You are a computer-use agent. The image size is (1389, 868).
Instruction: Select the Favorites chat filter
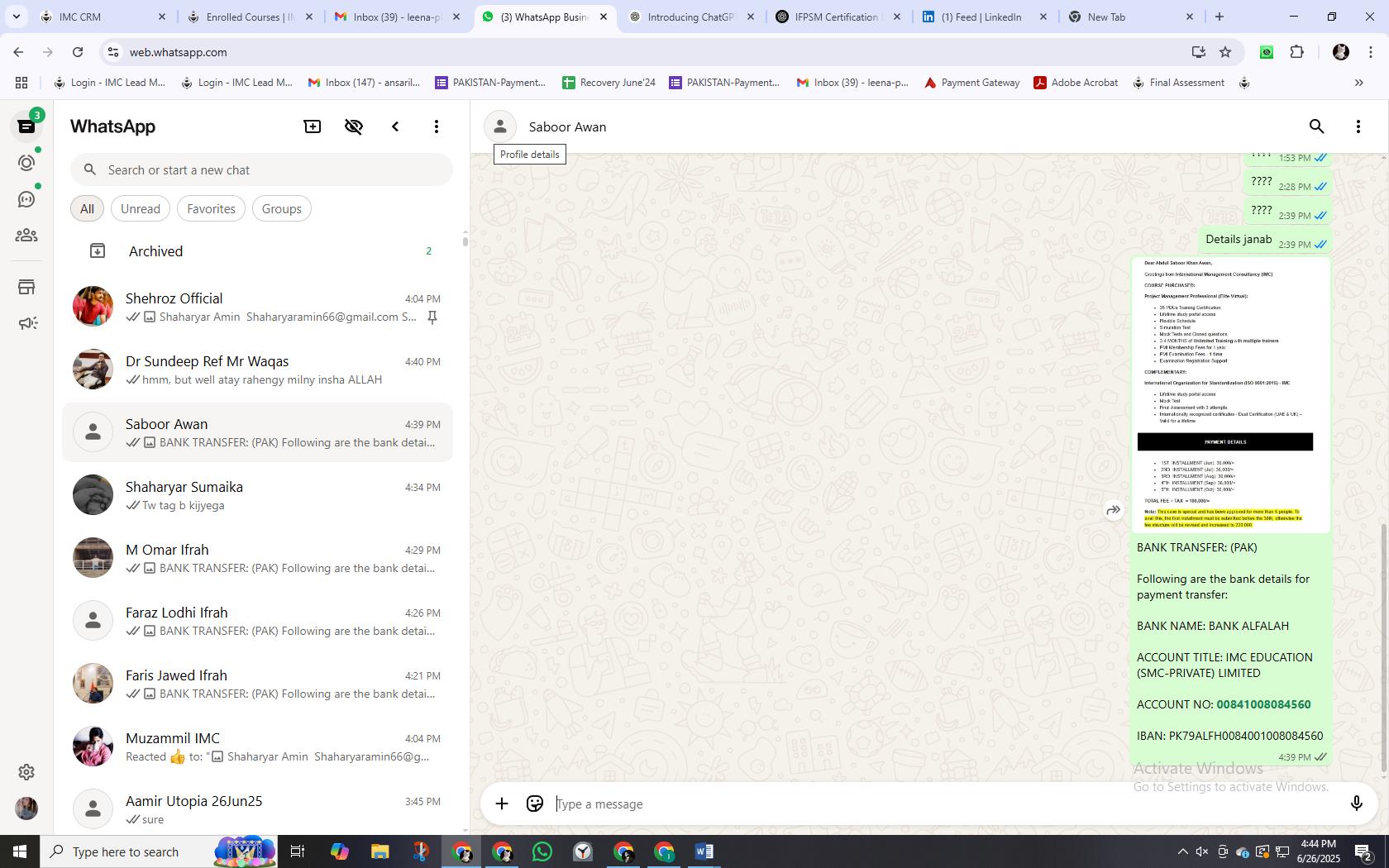(x=211, y=209)
